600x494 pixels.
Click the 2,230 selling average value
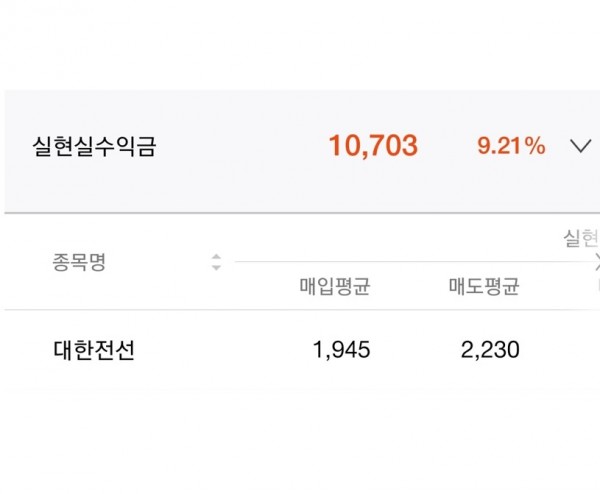click(x=489, y=350)
